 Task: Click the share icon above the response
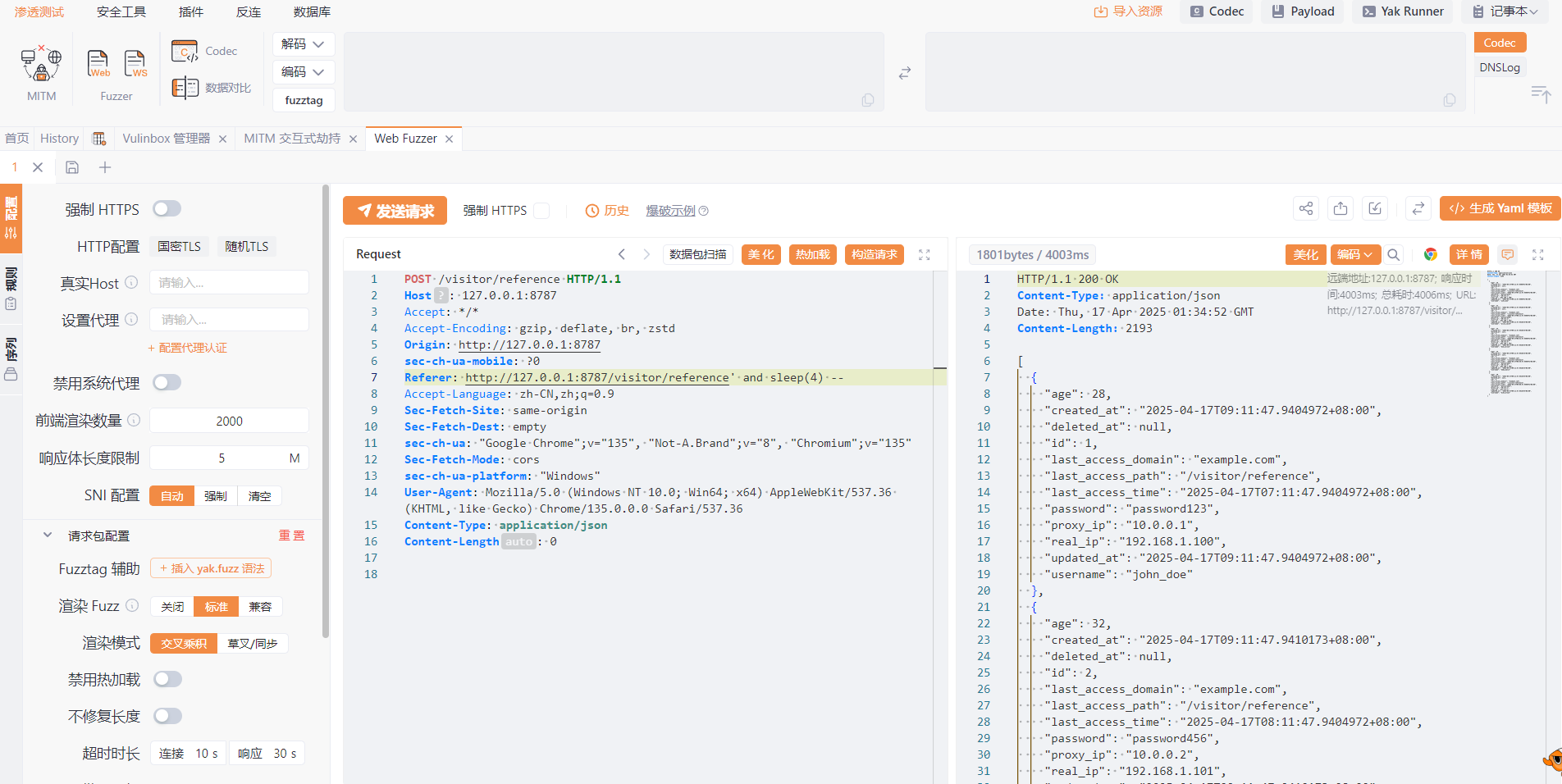(x=1305, y=208)
